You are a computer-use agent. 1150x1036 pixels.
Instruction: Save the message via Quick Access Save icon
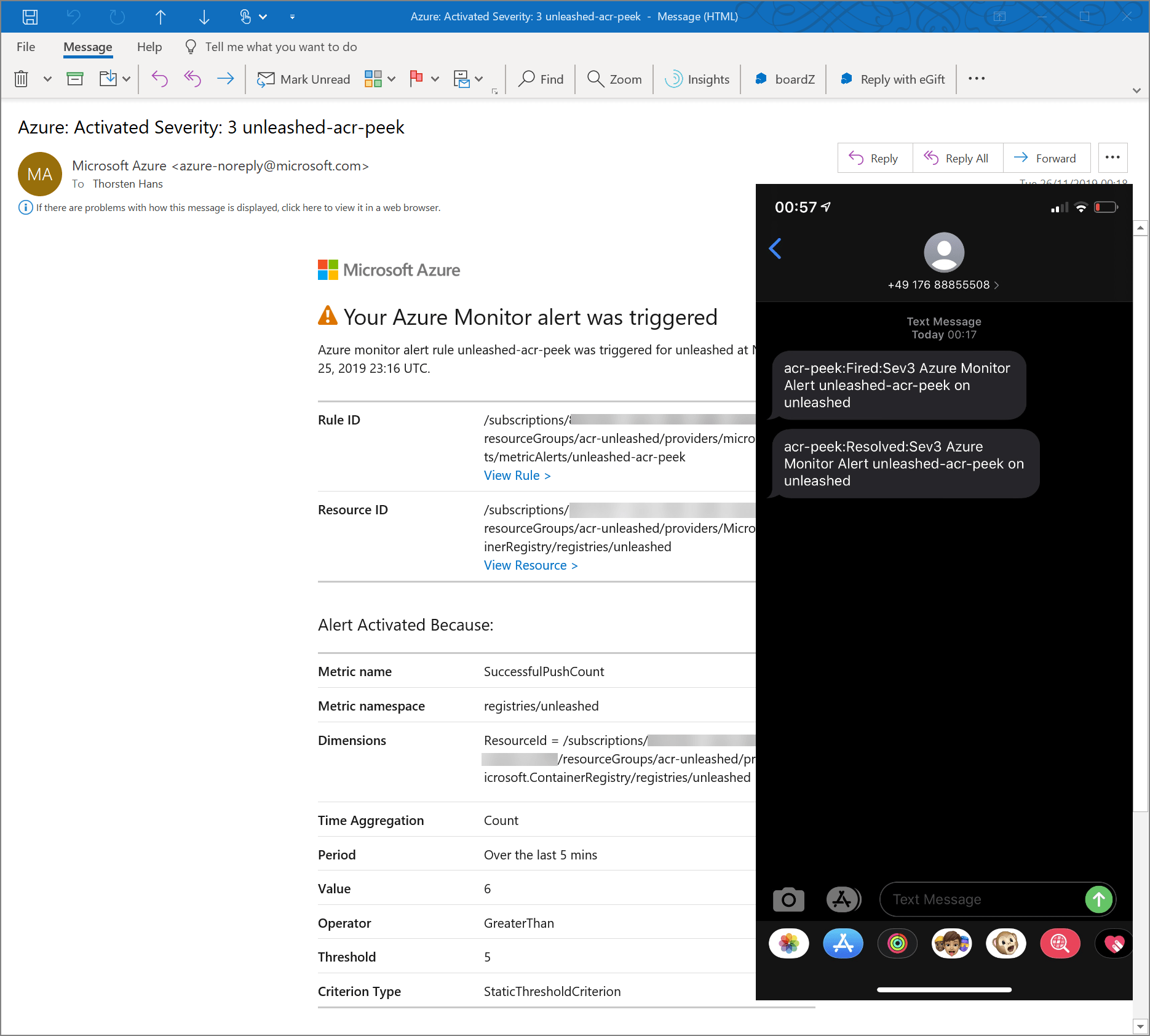[30, 17]
